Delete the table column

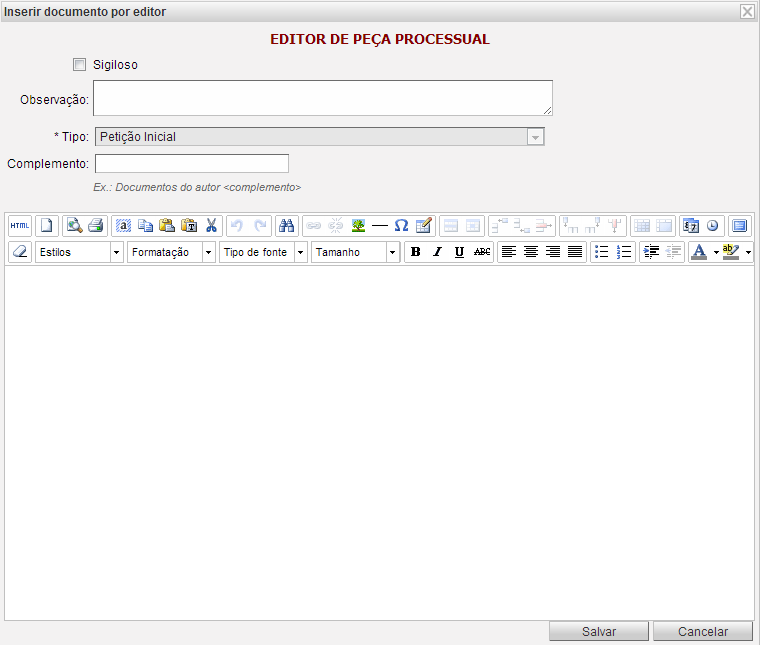tap(615, 226)
